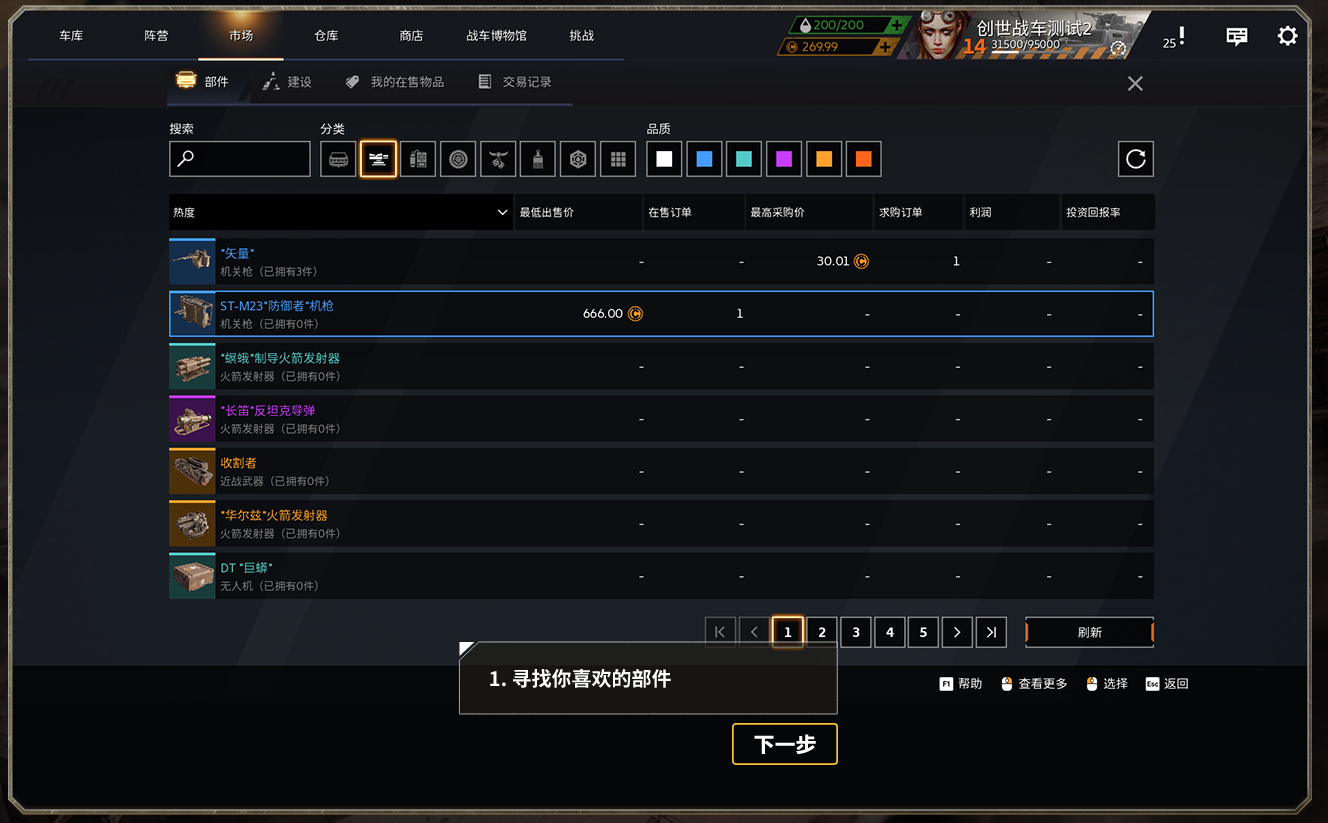Viewport: 1328px width, 823px height.
Task: Toggle the purple quality filter
Action: tap(784, 159)
